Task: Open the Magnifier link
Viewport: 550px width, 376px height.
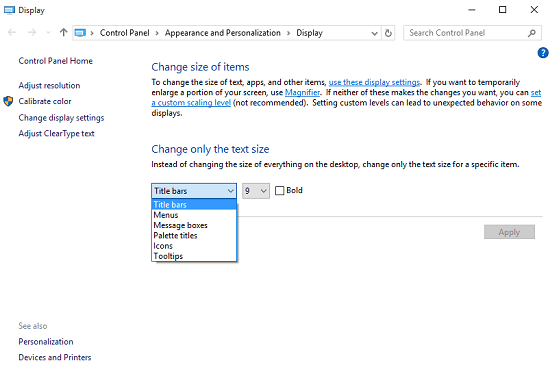Action: [302, 93]
